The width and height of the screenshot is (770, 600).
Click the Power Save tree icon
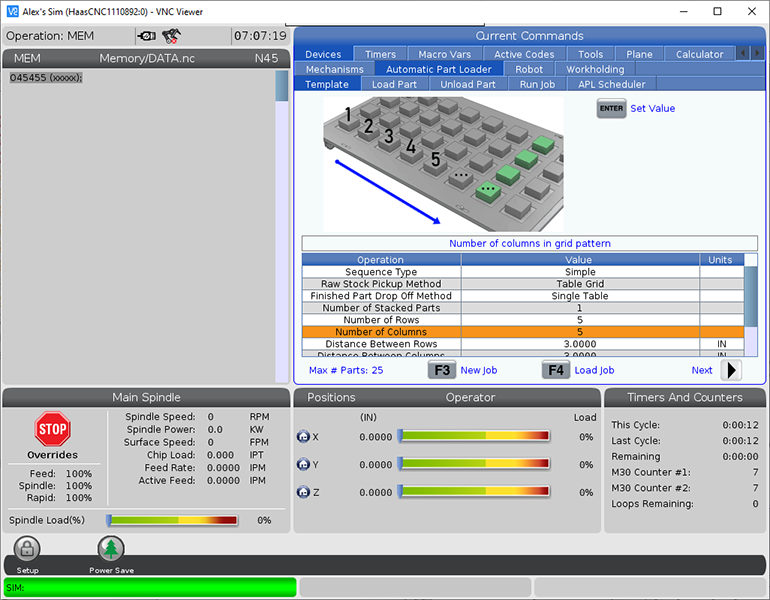111,549
